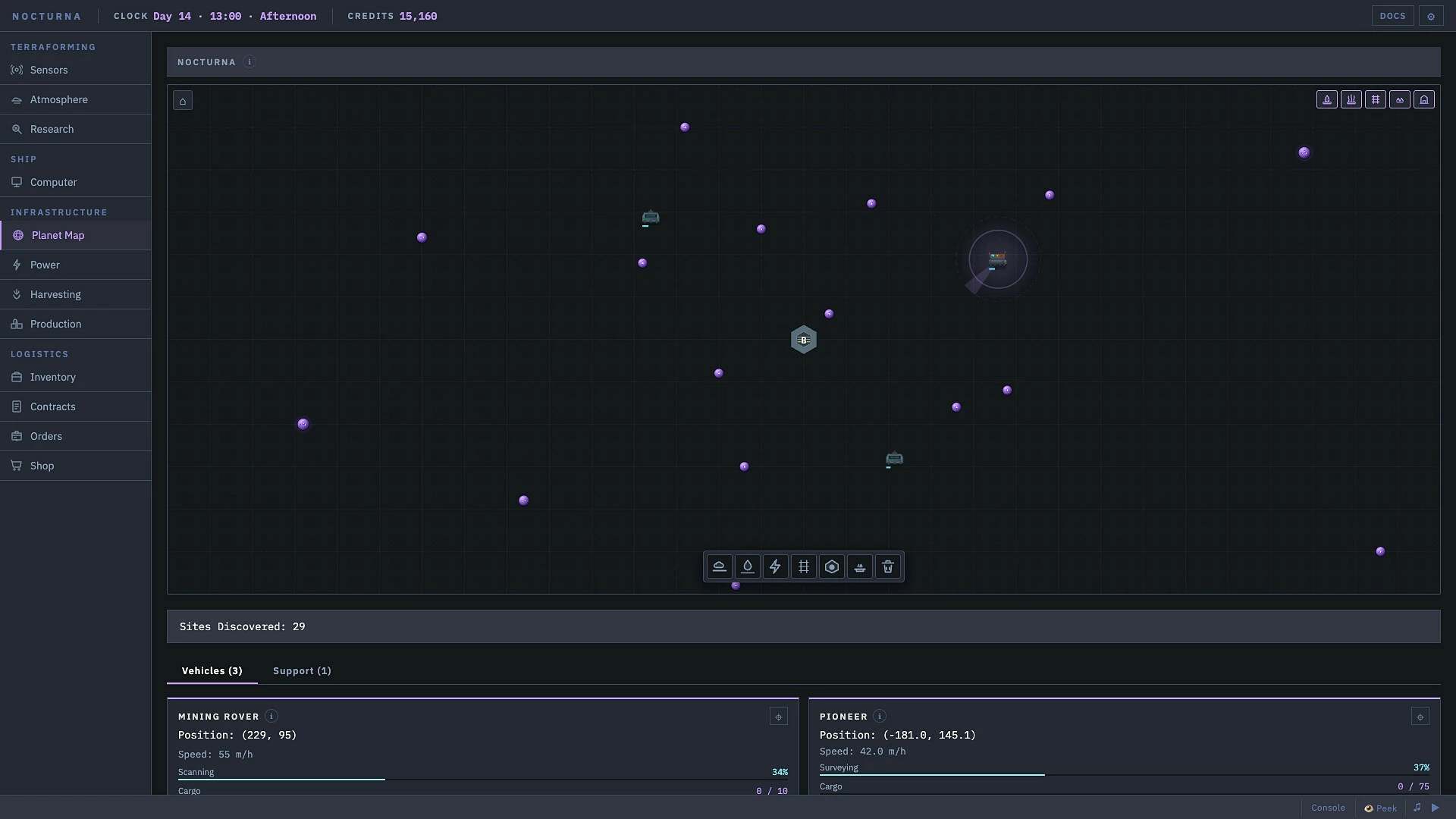
Task: Toggle the building layer overlay on map
Action: 1424,99
